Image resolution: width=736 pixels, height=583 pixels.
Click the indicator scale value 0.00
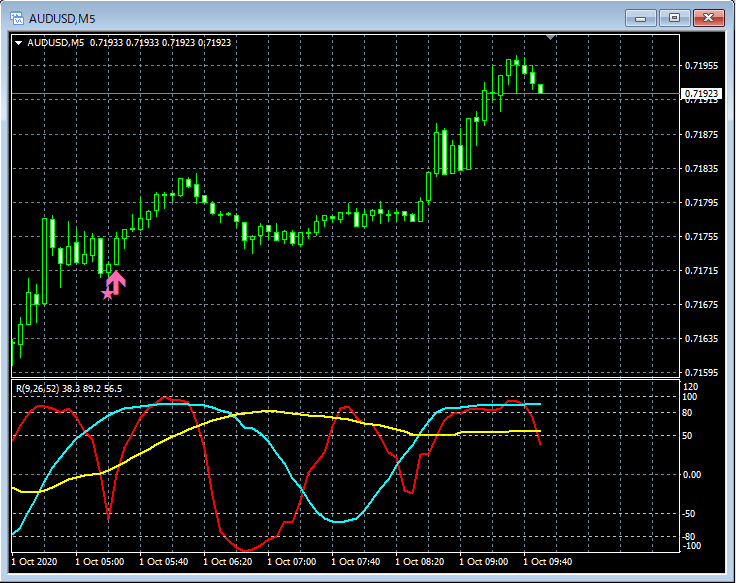692,475
